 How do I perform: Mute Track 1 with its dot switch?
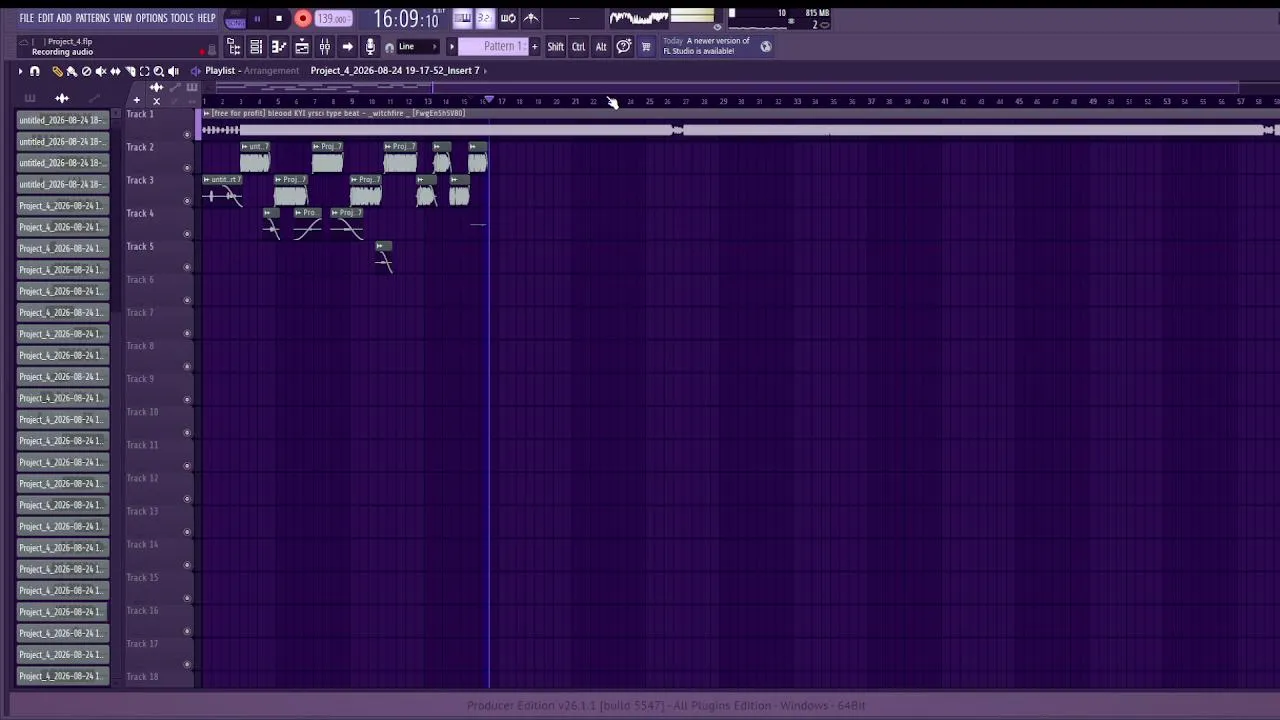click(187, 134)
